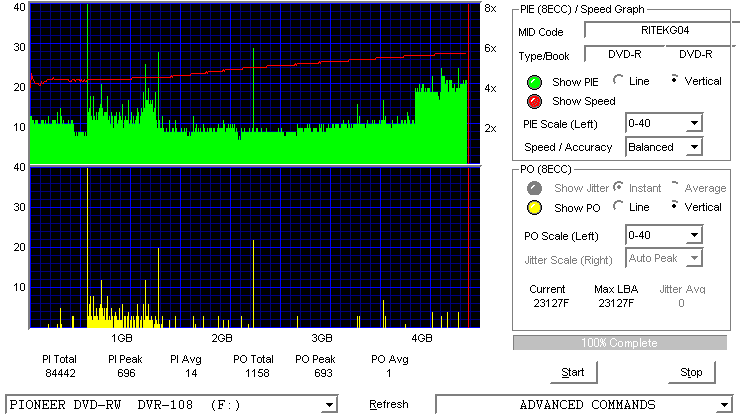Click the Jitter Avg value 0
This screenshot has height=420, width=742.
tap(681, 303)
